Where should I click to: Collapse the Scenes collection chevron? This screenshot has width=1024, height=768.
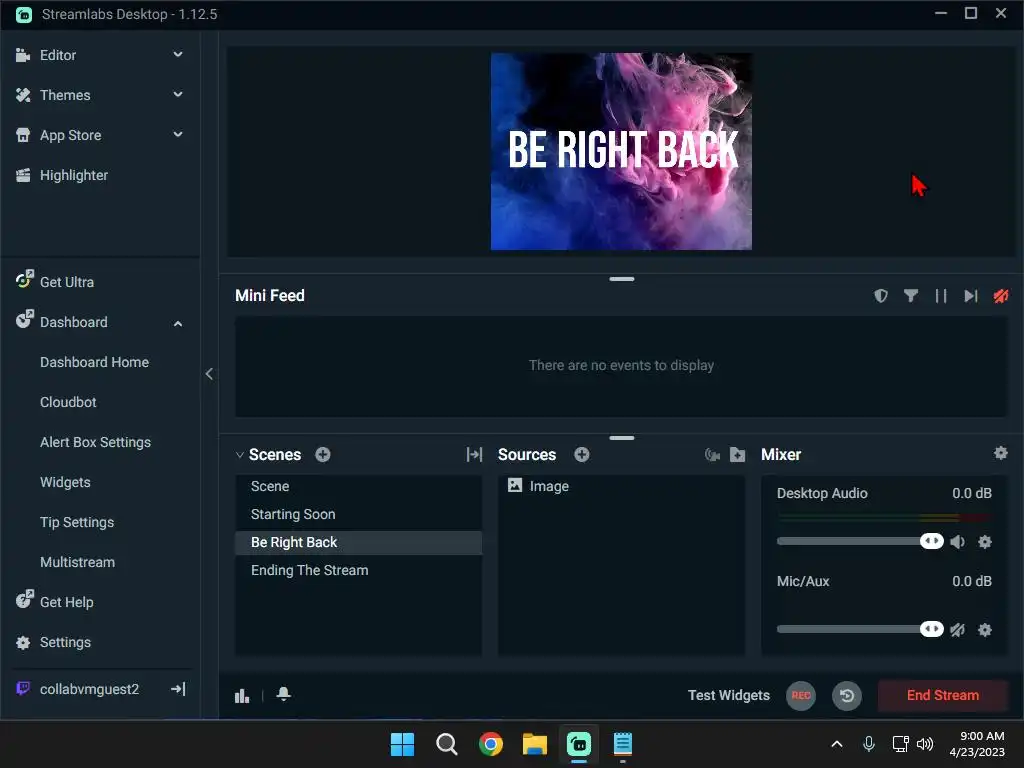240,455
